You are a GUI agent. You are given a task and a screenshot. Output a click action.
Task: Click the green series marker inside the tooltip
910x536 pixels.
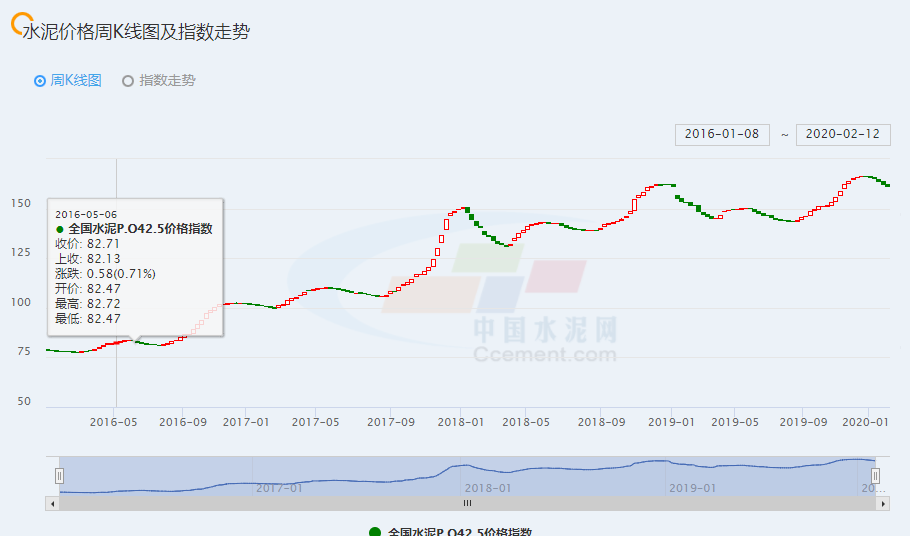click(60, 229)
